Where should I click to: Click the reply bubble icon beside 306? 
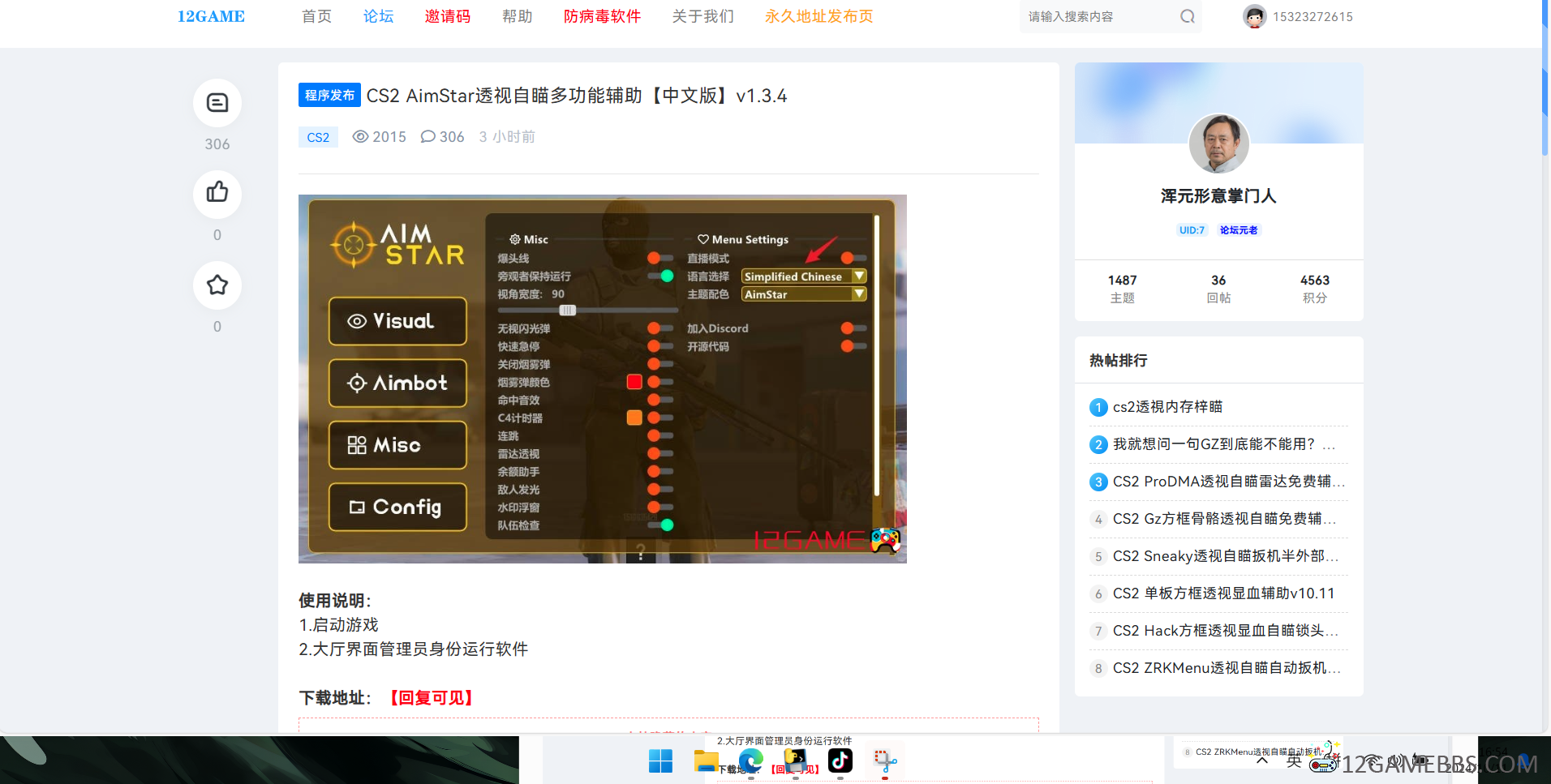pyautogui.click(x=427, y=136)
